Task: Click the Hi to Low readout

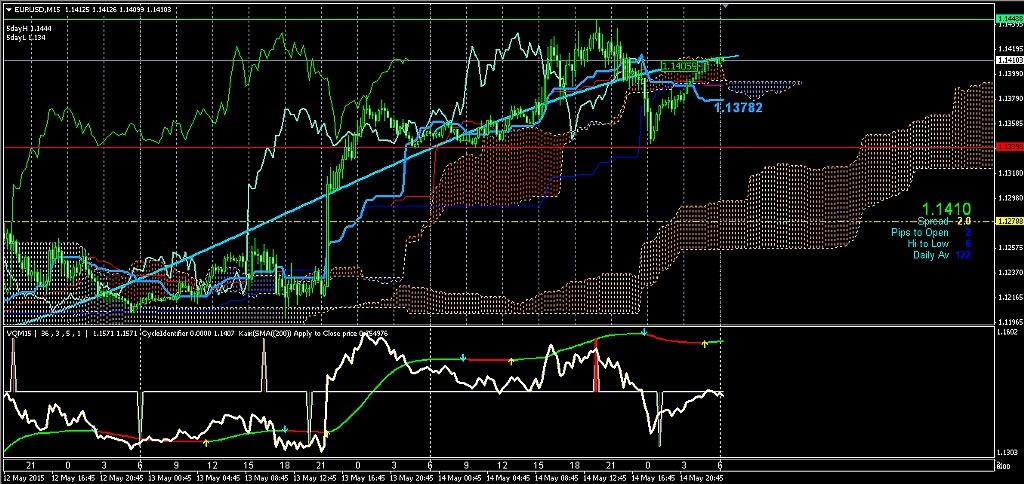Action: (x=938, y=244)
